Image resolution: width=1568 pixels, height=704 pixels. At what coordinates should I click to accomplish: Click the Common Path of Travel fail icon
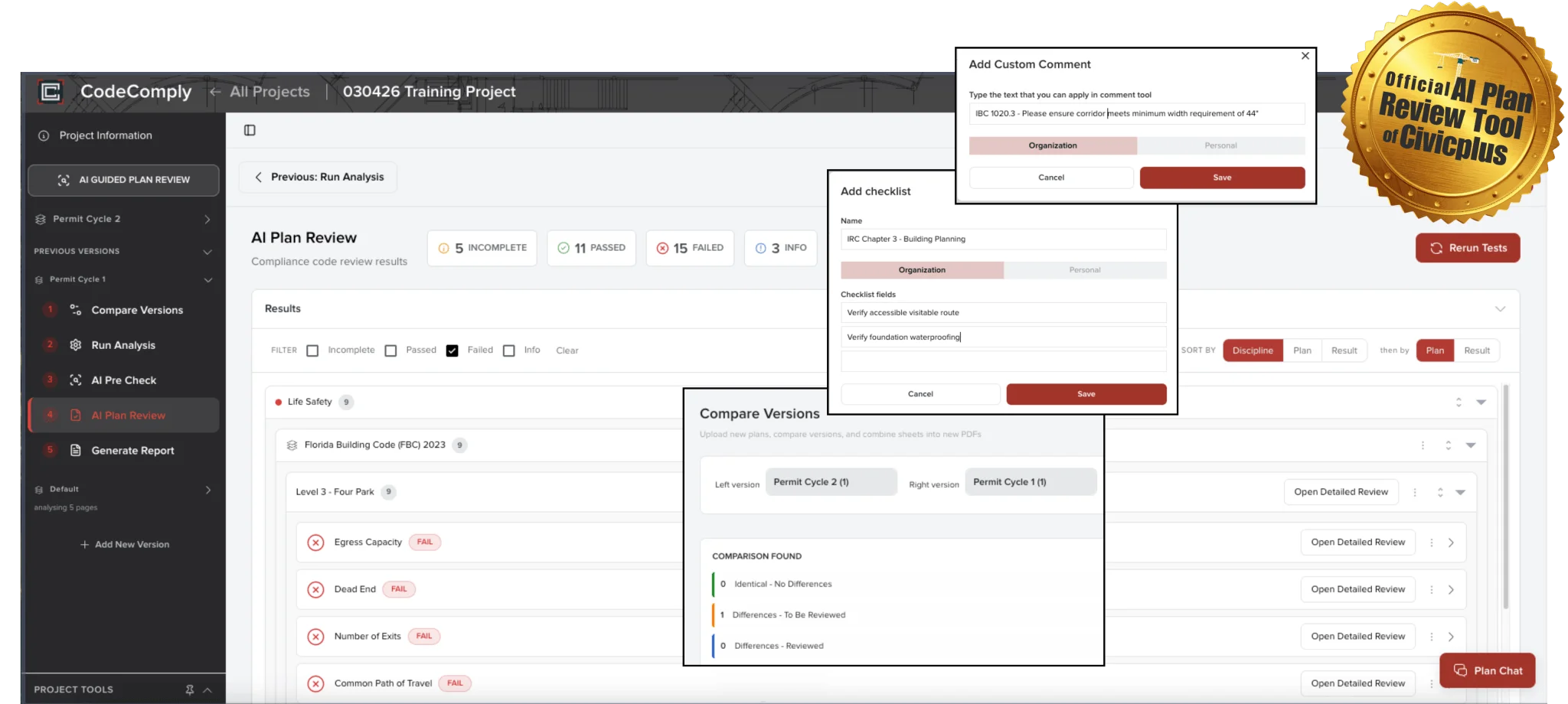(315, 684)
